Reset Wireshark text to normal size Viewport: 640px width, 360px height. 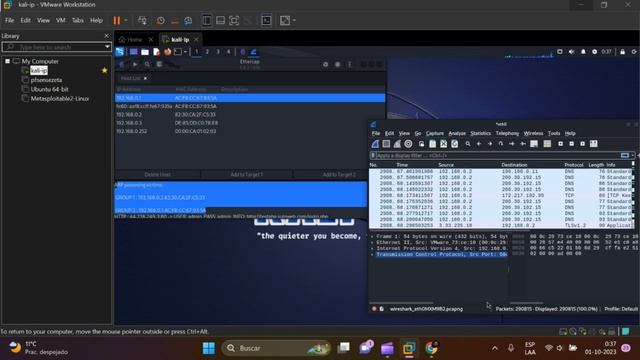pos(582,144)
